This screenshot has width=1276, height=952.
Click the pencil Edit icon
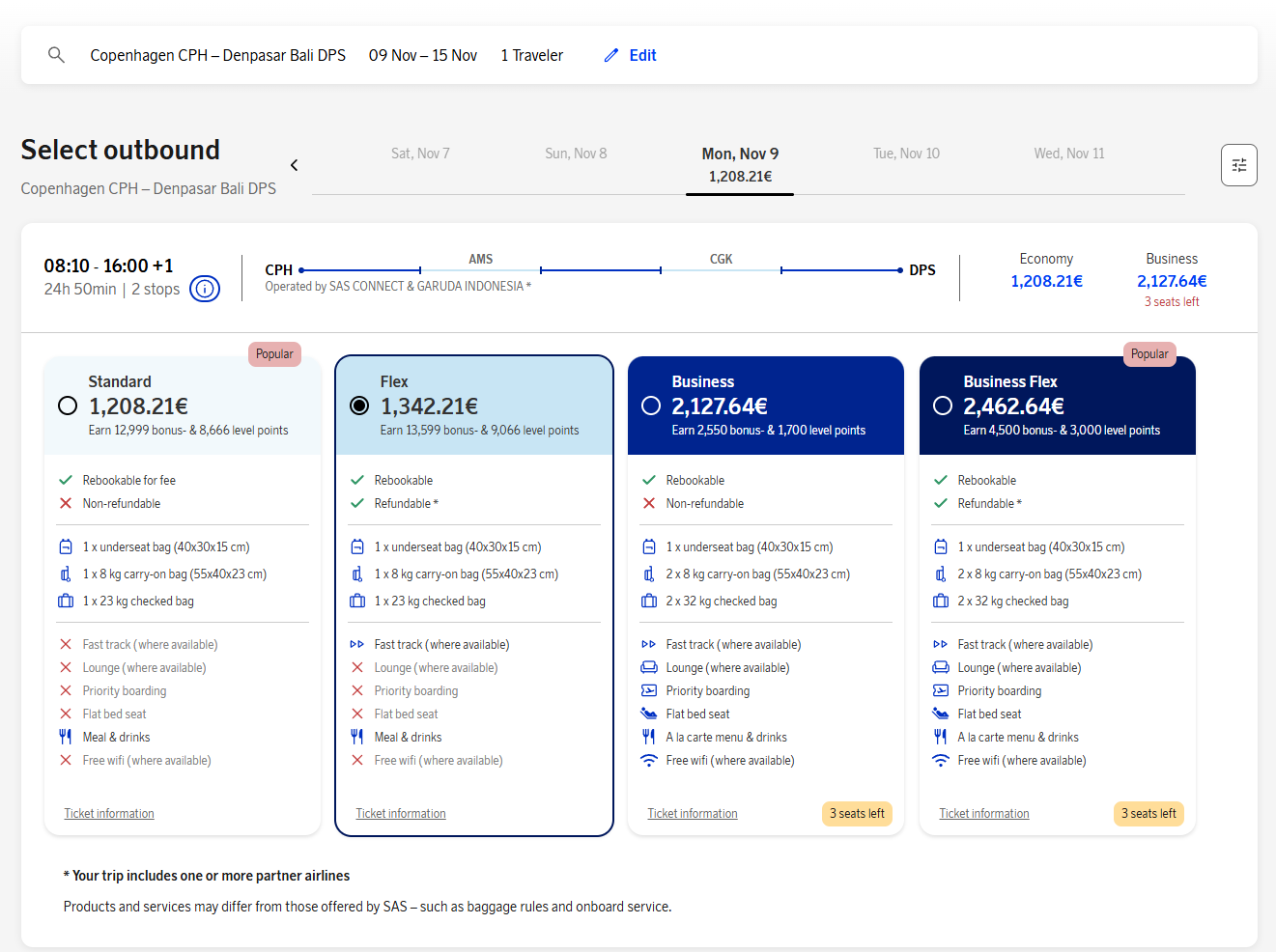(x=610, y=55)
